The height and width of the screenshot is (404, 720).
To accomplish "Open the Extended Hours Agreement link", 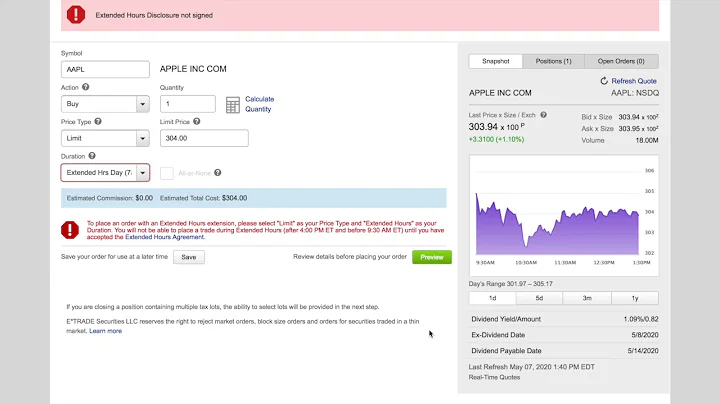I will (x=164, y=237).
